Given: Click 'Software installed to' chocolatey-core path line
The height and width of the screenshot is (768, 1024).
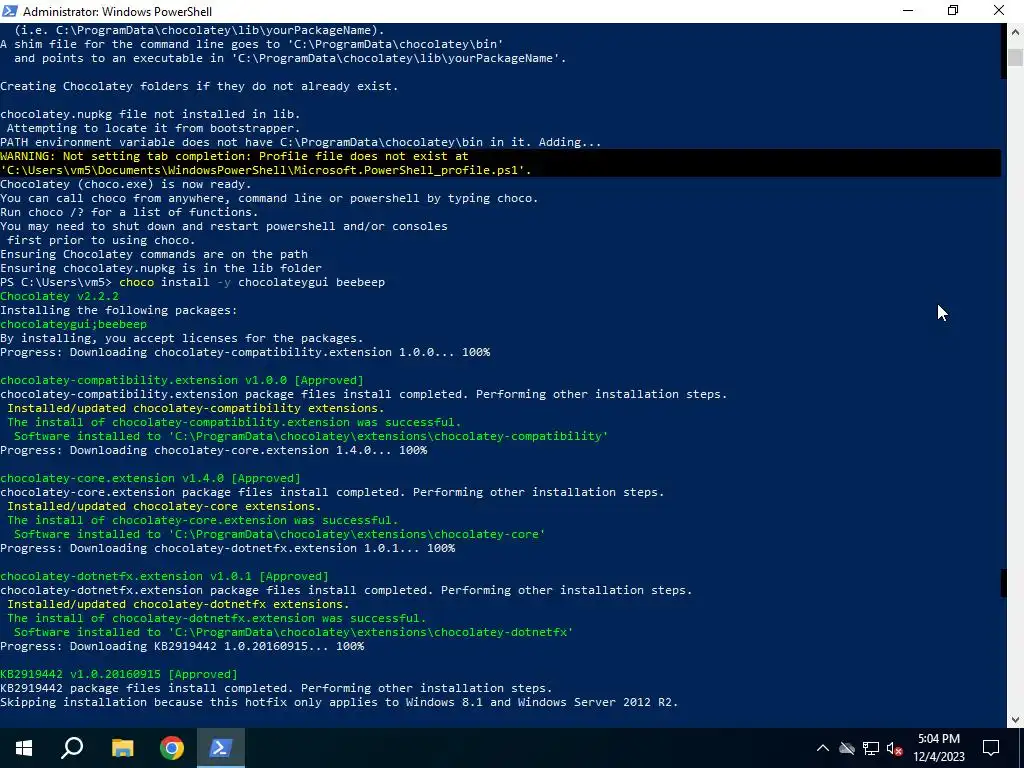Looking at the screenshot, I should pos(280,534).
